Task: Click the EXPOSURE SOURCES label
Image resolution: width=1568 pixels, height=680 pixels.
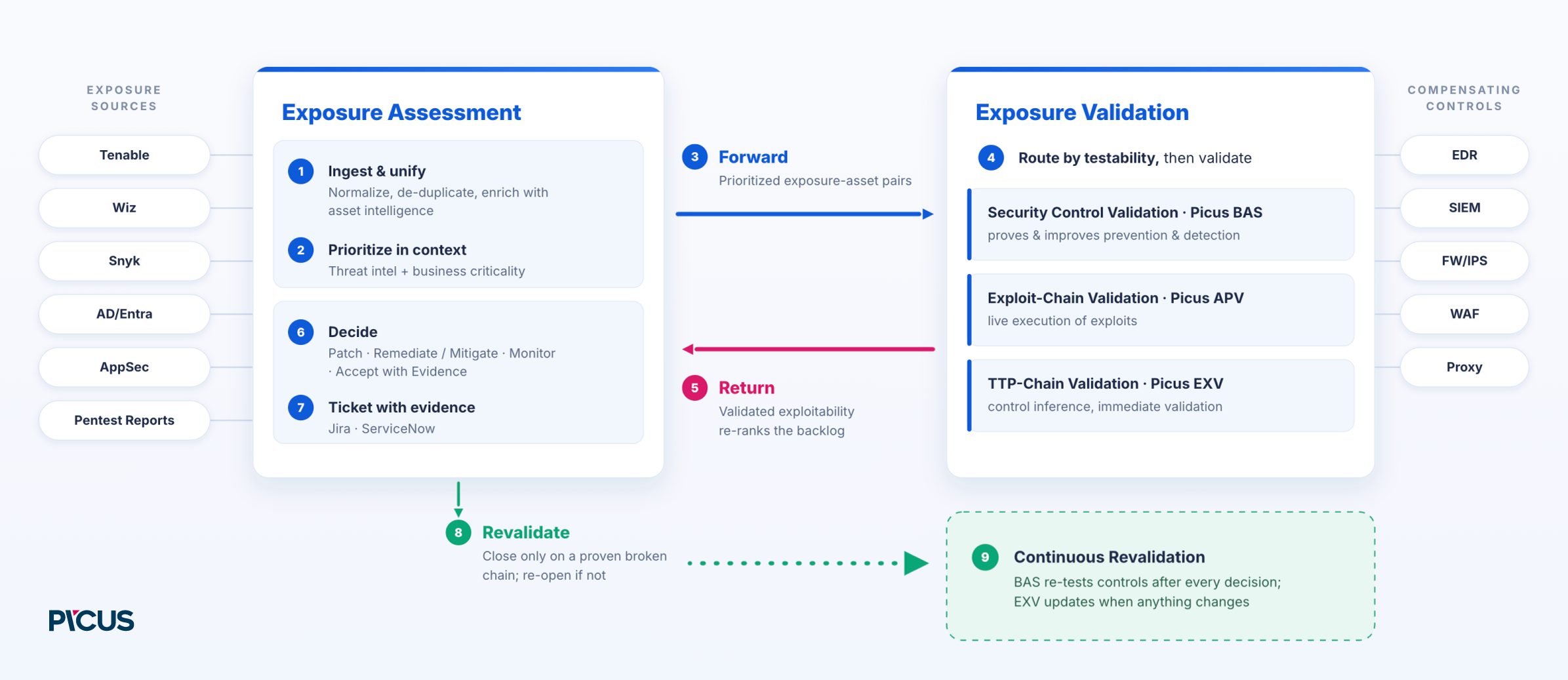Action: [x=125, y=98]
